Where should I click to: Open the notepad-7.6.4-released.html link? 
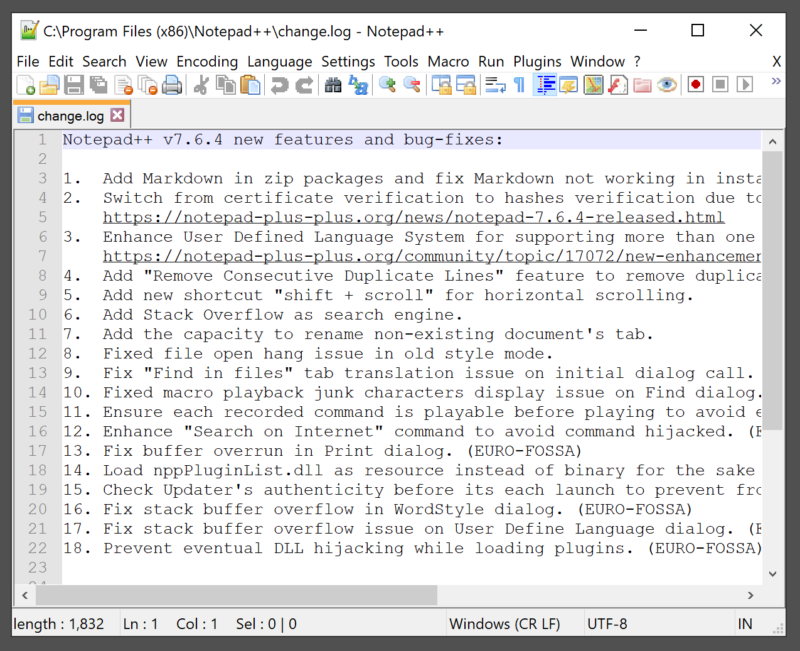[413, 217]
